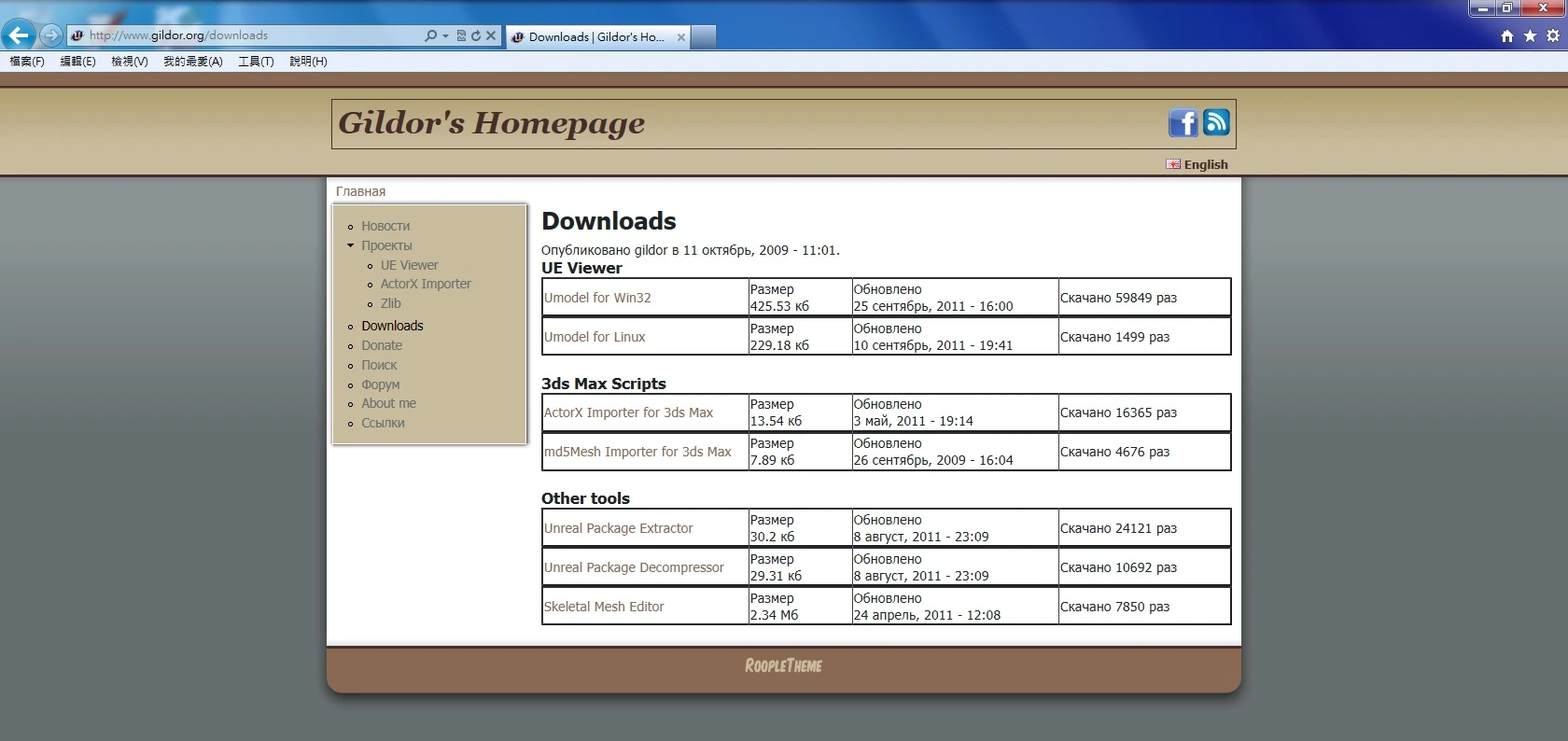Minimize the browser window
The height and width of the screenshot is (741, 1568).
(x=1482, y=8)
